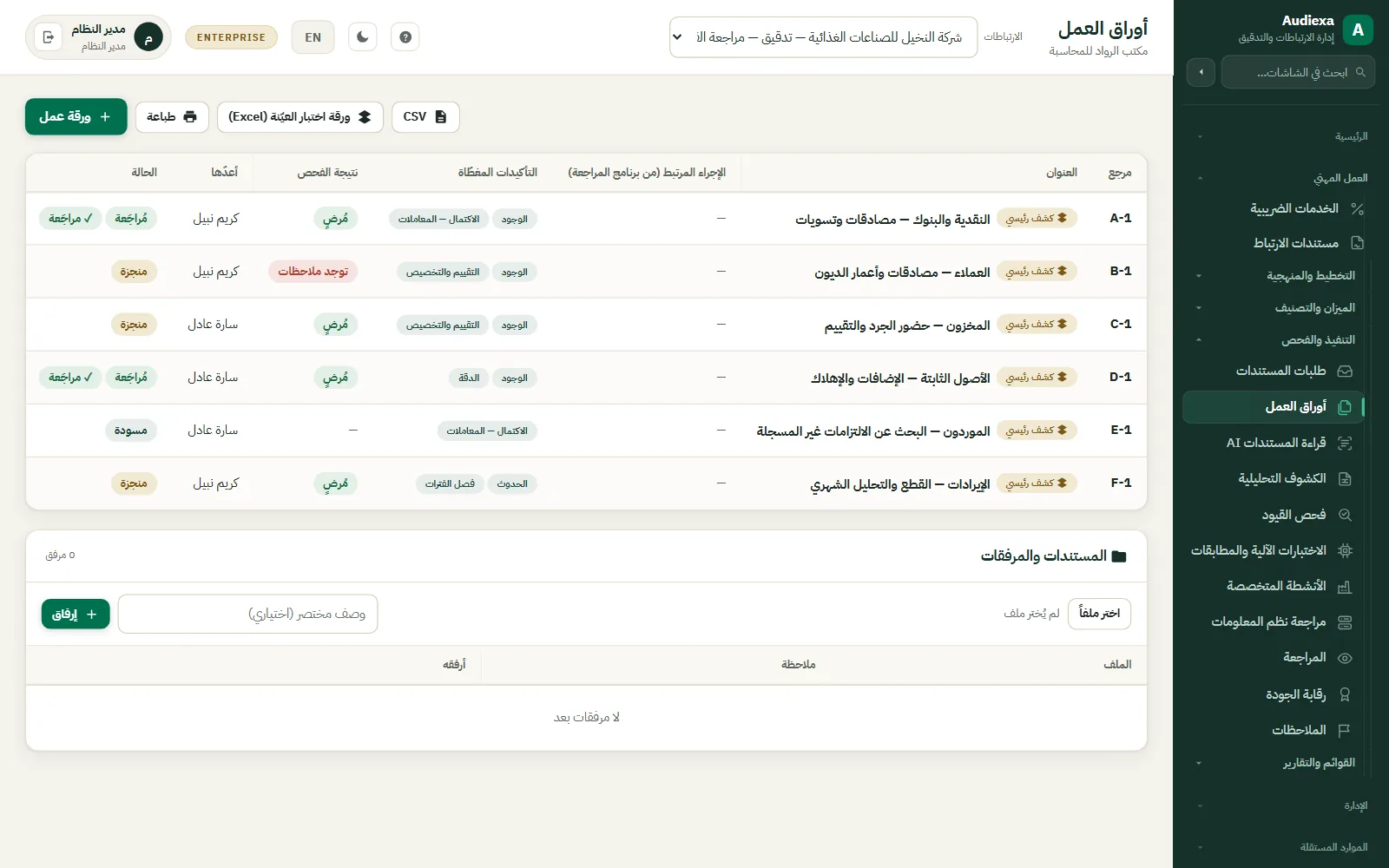The height and width of the screenshot is (868, 1389).
Task: Open the engagement selector dropdown
Action: tap(823, 37)
